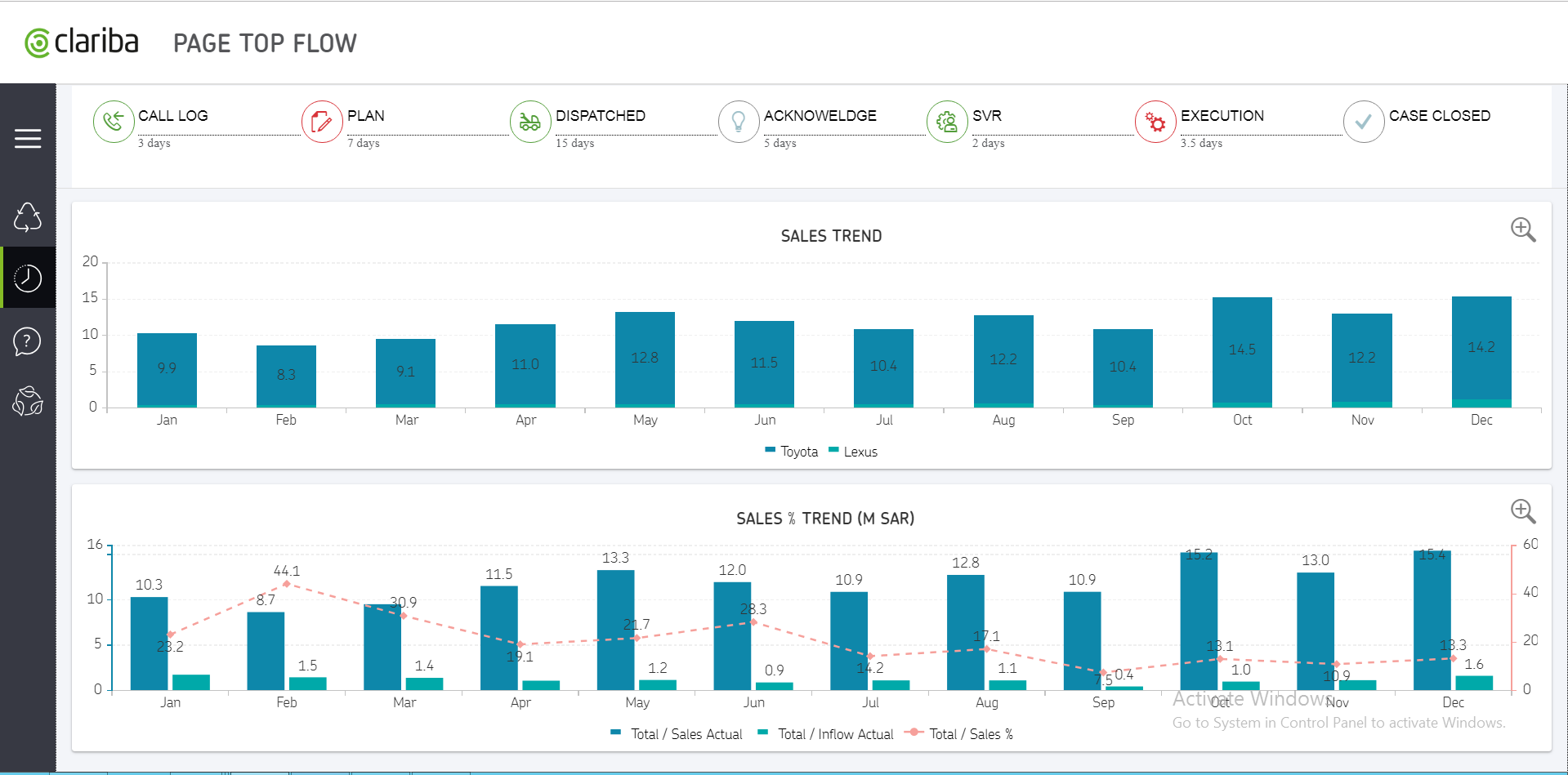Click the Feb 8.3 Sales Trend bar
The image size is (1568, 775).
[x=286, y=376]
